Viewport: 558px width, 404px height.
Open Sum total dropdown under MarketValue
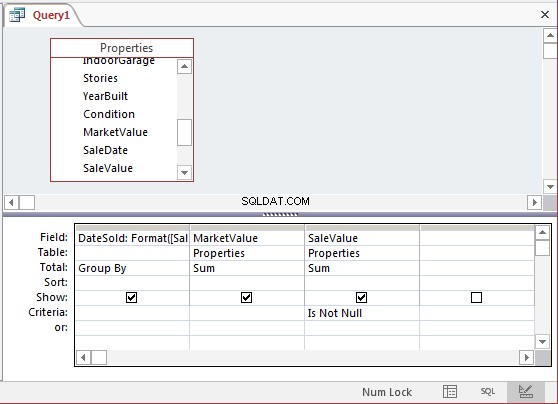[x=247, y=268]
